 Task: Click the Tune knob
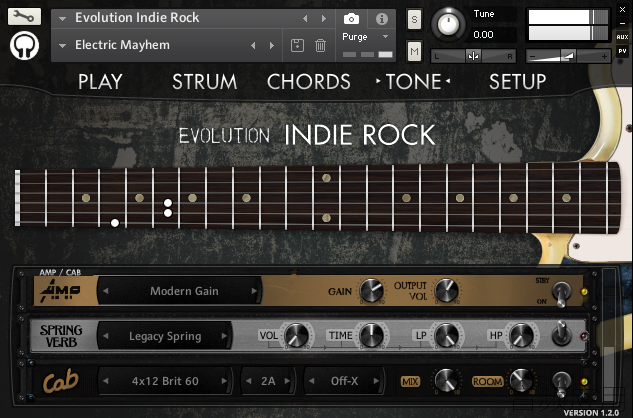pos(448,24)
